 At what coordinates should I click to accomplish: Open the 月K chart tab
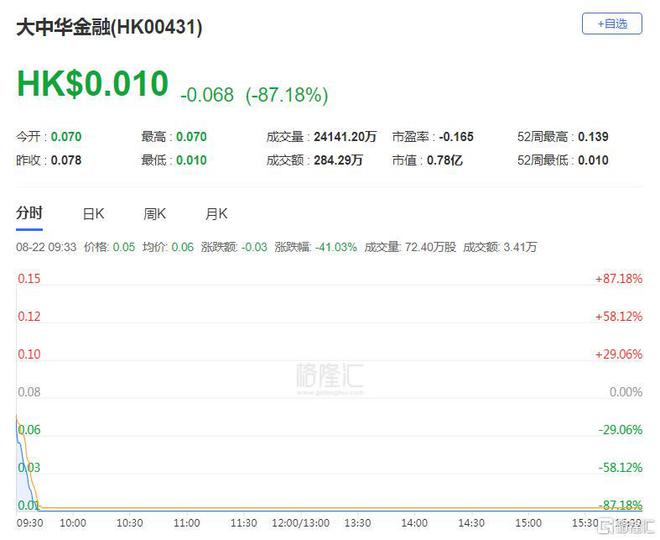216,214
